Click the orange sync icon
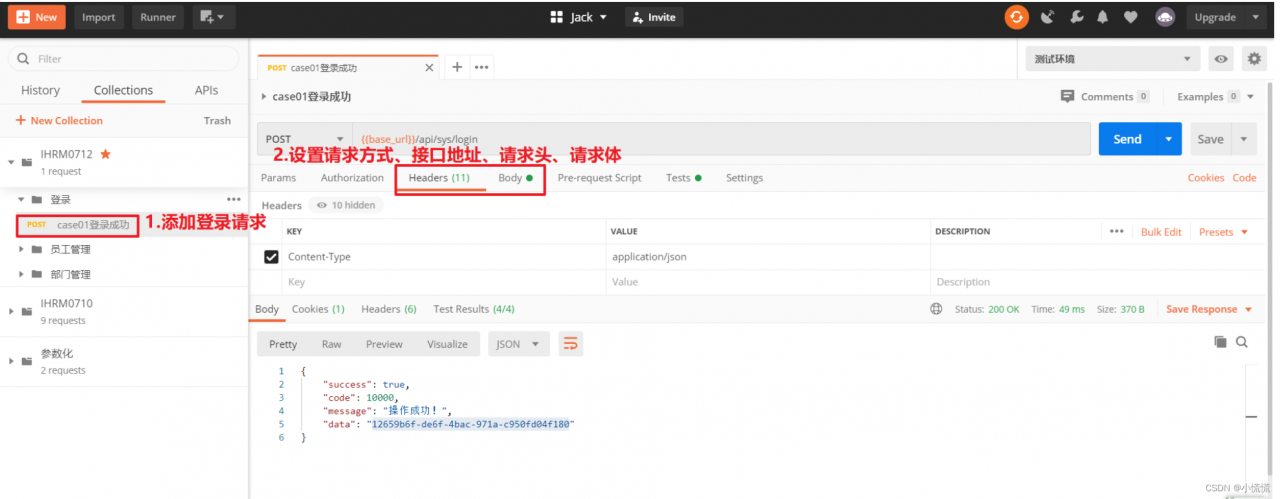 1017,17
